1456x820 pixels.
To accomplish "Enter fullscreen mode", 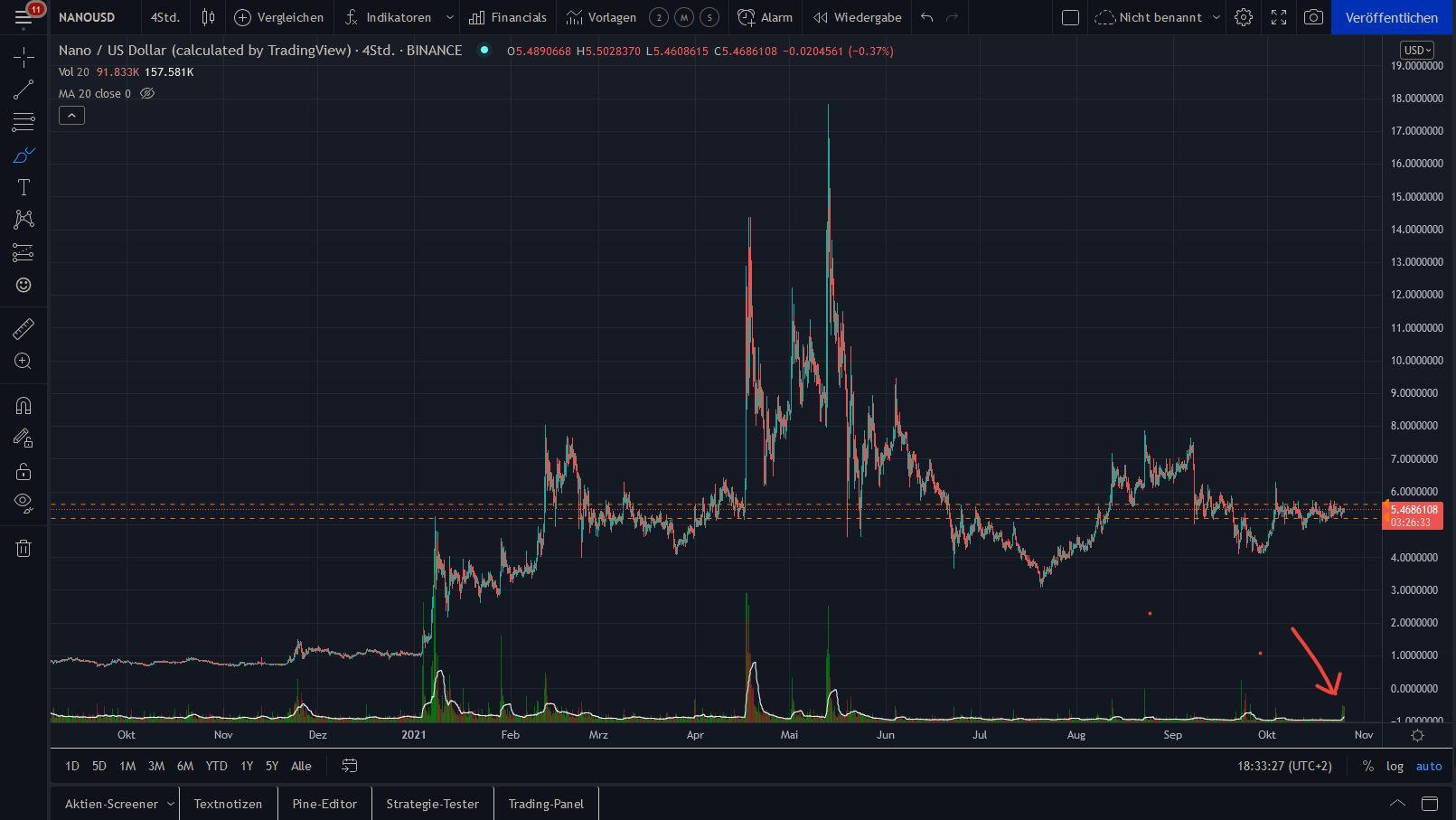I will [1279, 17].
